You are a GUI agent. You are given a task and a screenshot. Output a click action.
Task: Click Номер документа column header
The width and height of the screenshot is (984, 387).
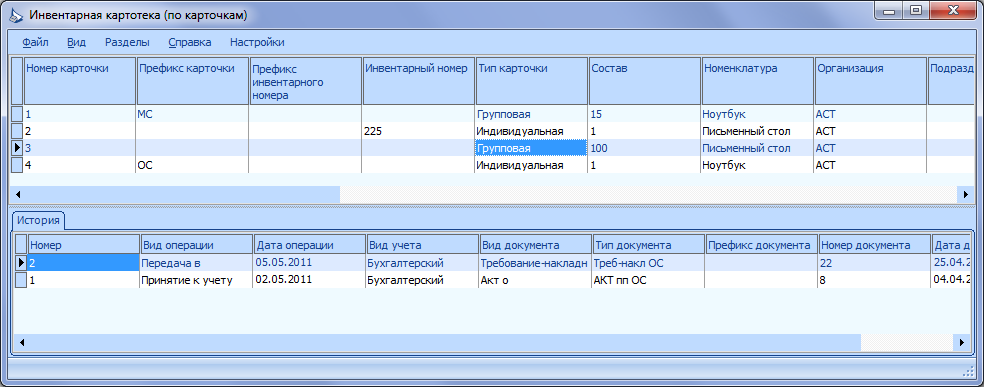pyautogui.click(x=874, y=245)
